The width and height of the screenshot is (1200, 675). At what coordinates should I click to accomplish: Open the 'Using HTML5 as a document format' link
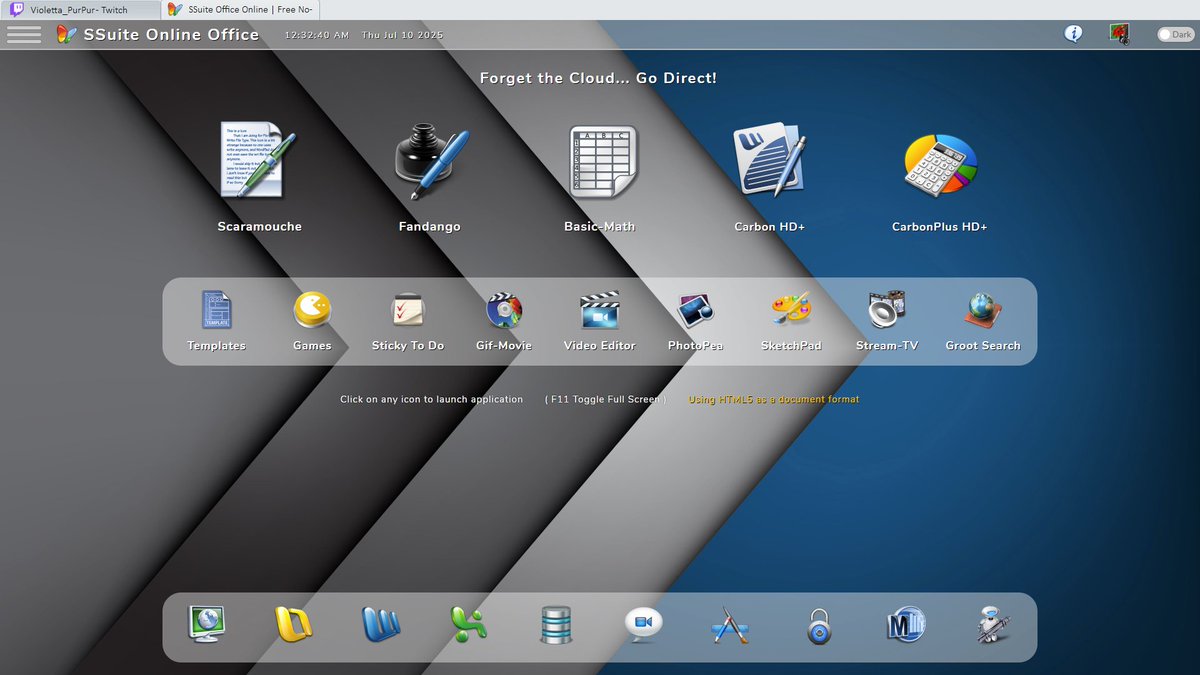[x=774, y=399]
